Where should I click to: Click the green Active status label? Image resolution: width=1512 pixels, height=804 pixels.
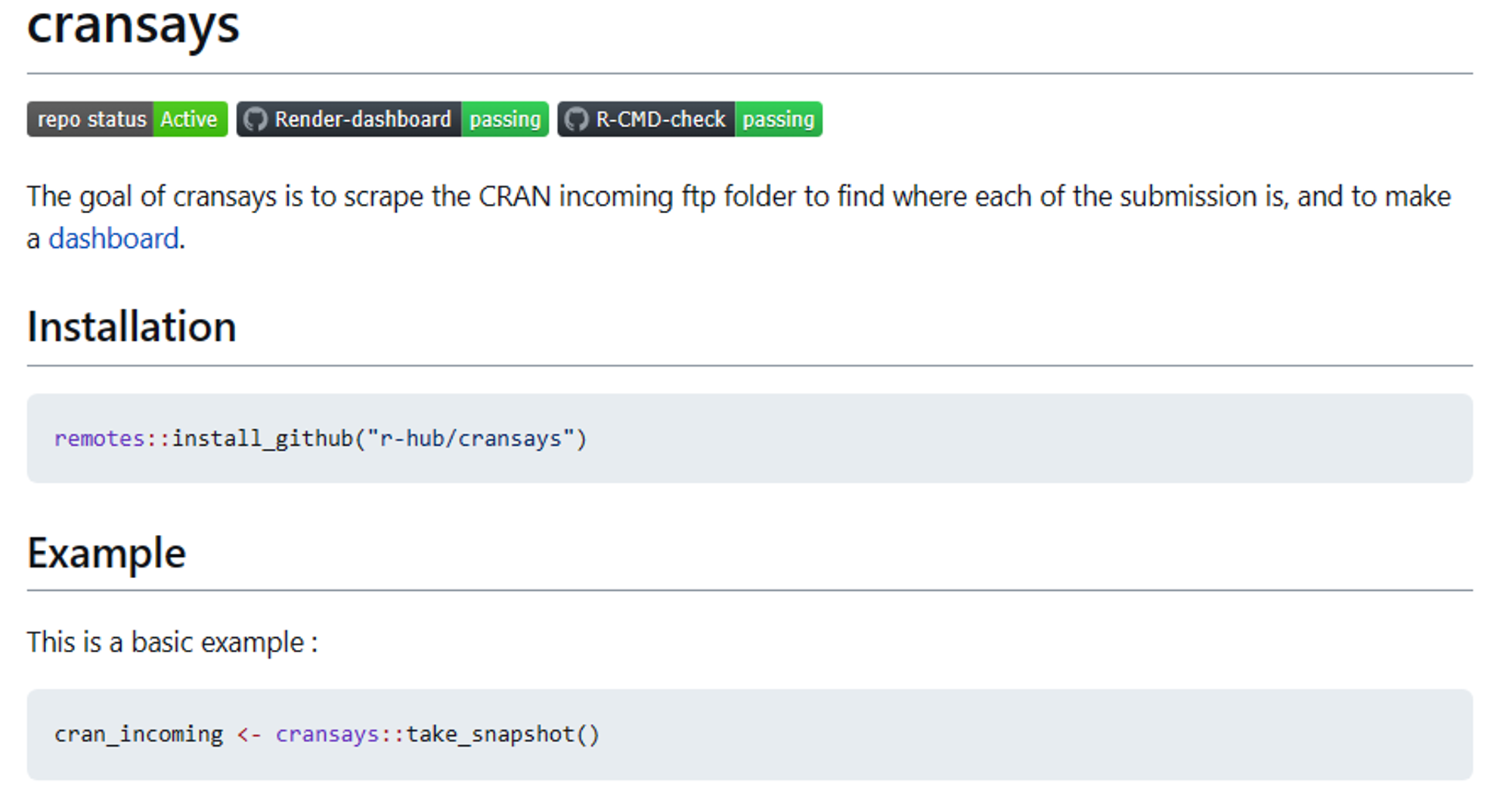pos(190,119)
